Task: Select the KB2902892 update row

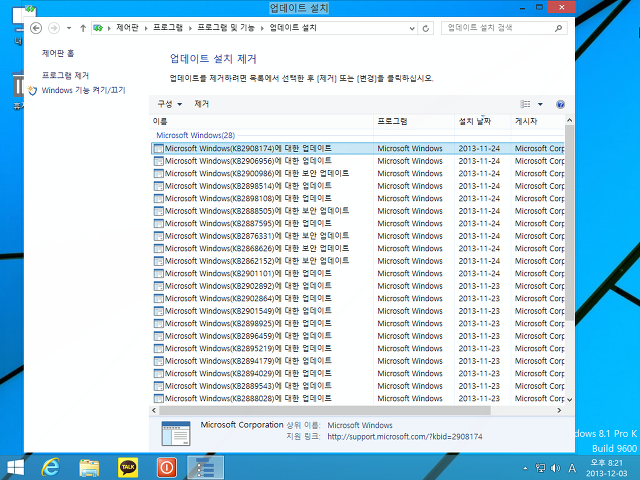Action: pyautogui.click(x=358, y=286)
